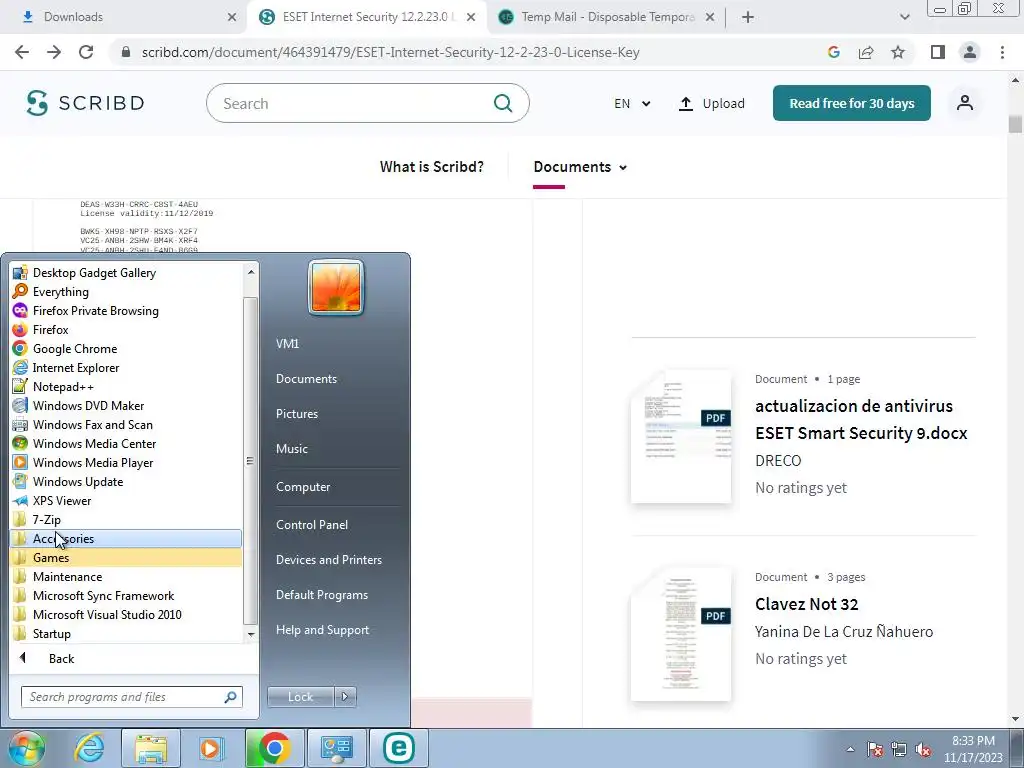
Task: Open the Chrome side panel icon
Action: click(938, 52)
